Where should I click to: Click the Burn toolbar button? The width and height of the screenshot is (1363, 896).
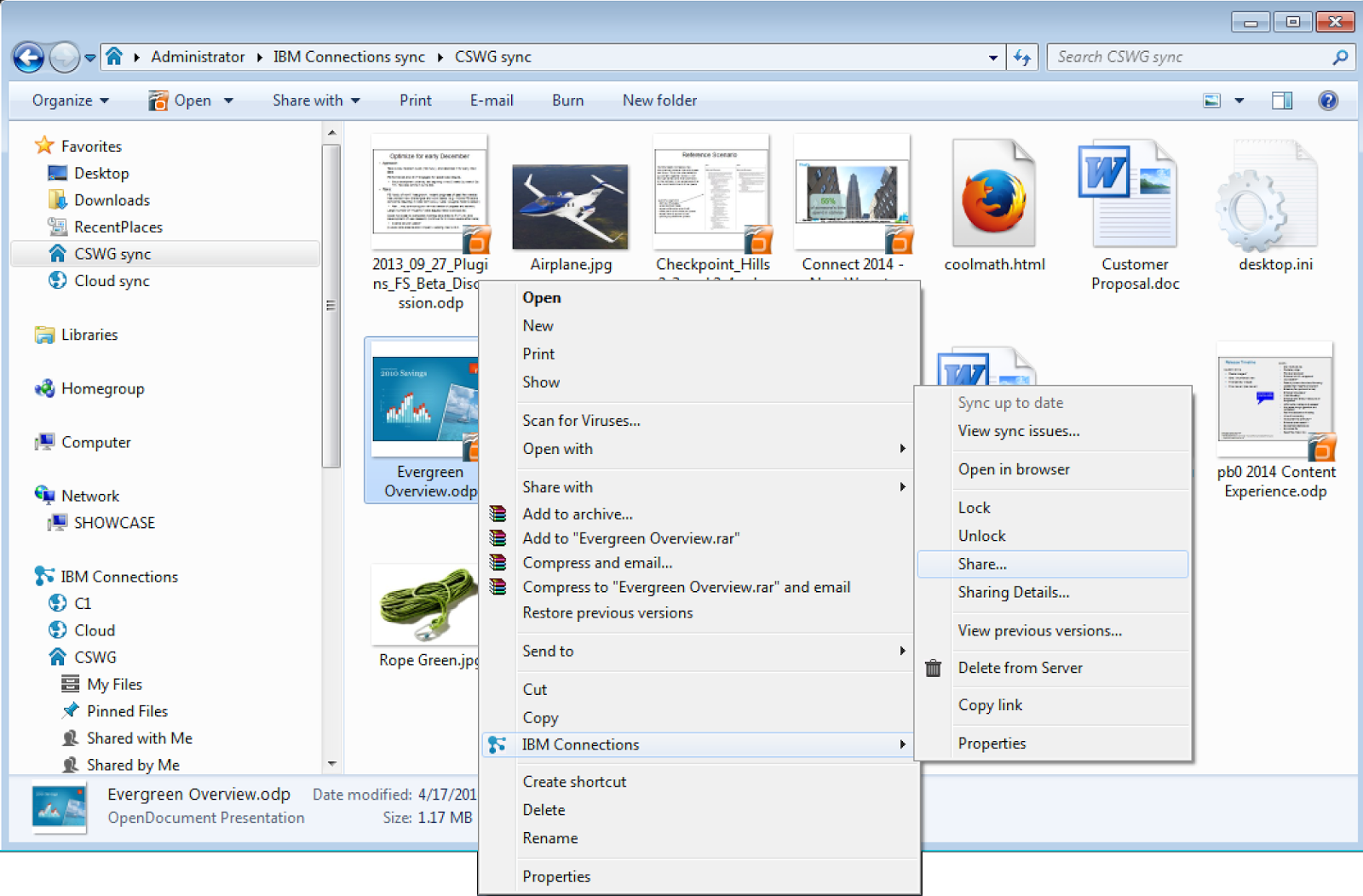tap(567, 101)
